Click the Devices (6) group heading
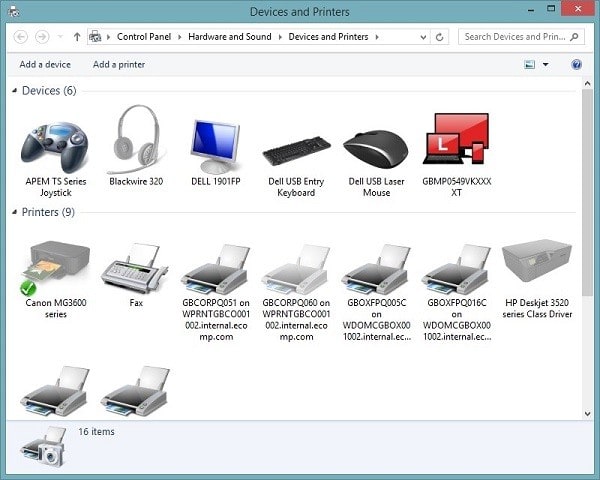Screen dimensions: 600x480 click(49, 90)
